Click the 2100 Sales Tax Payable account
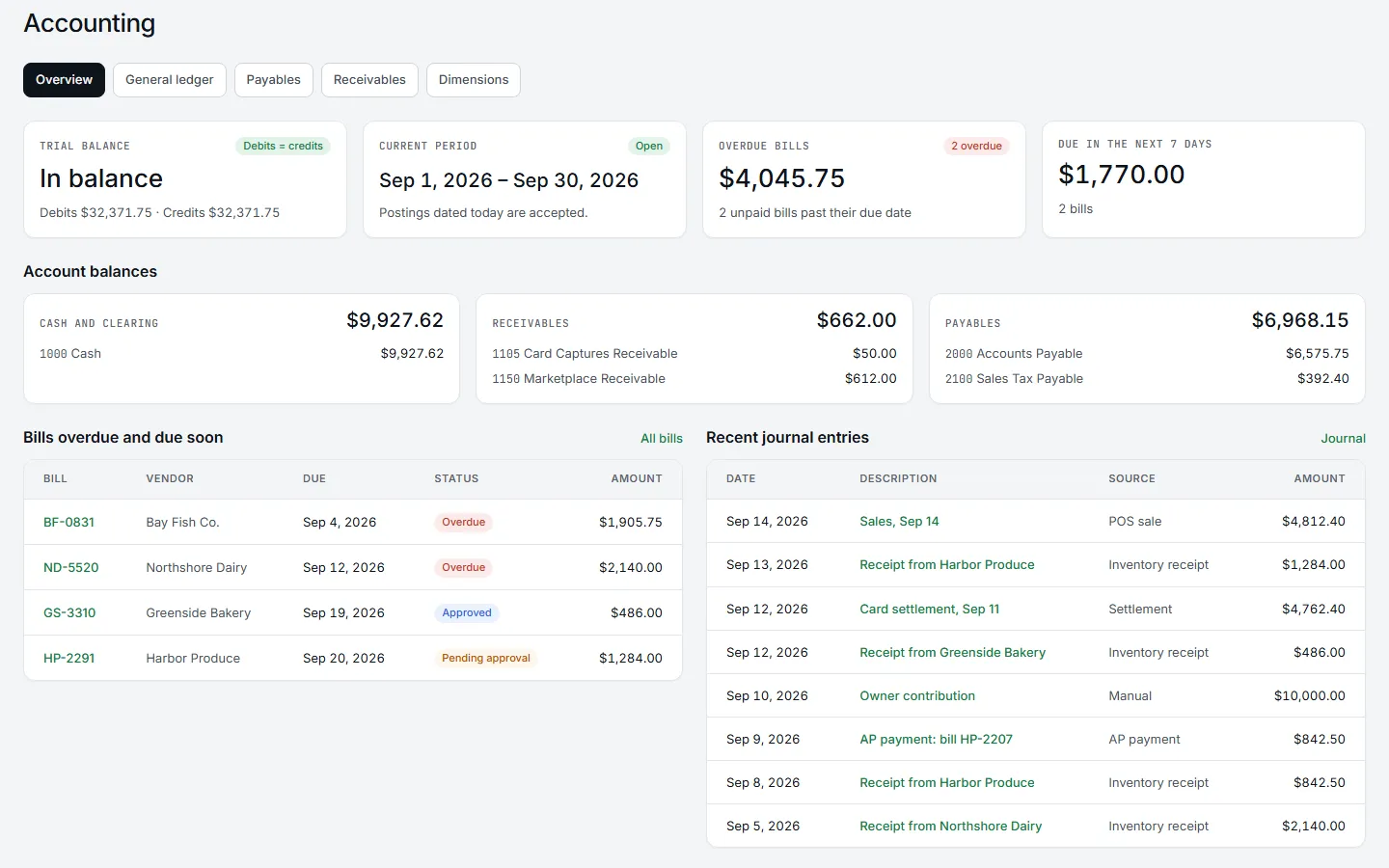This screenshot has width=1389, height=868. 1147,379
